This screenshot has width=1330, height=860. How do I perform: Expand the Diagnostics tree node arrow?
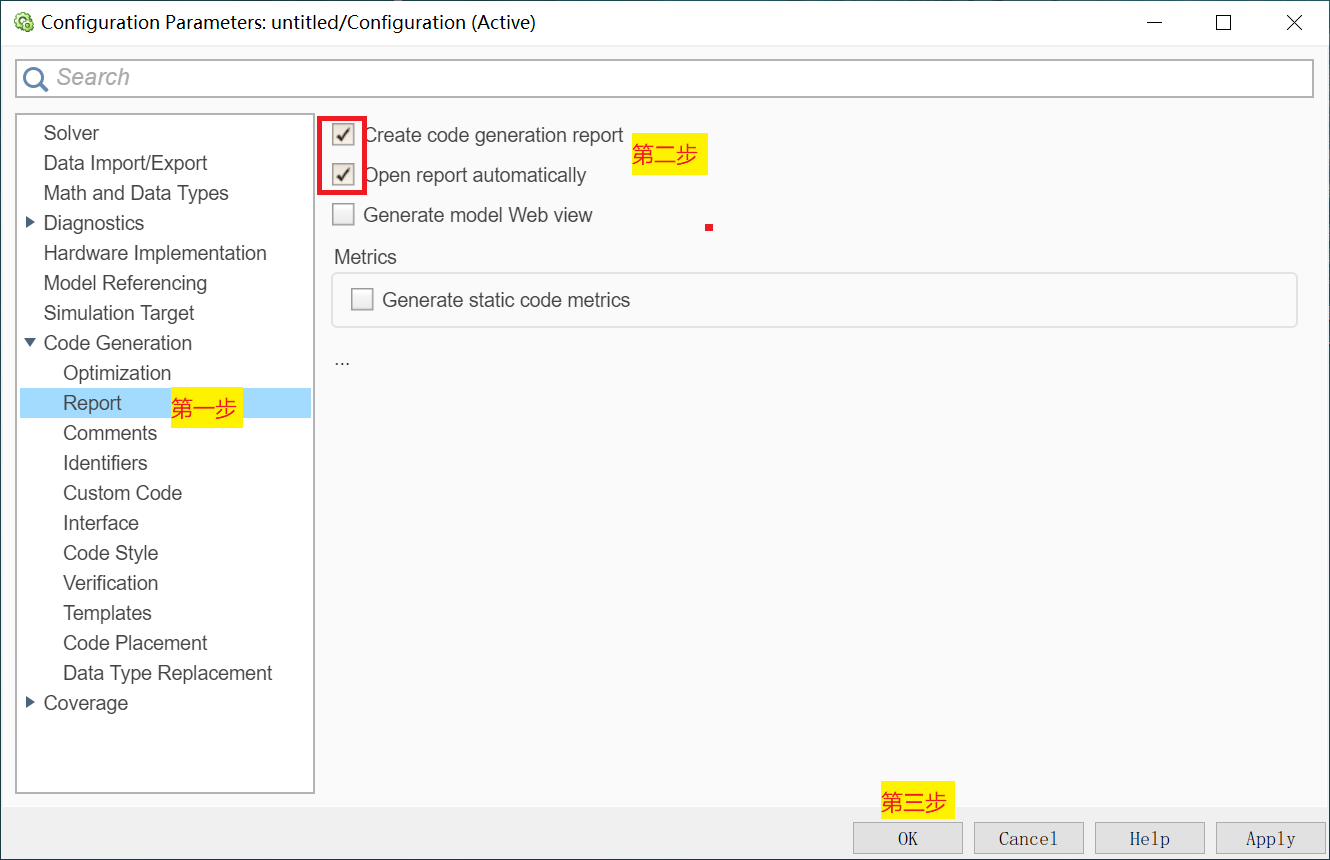pos(31,223)
